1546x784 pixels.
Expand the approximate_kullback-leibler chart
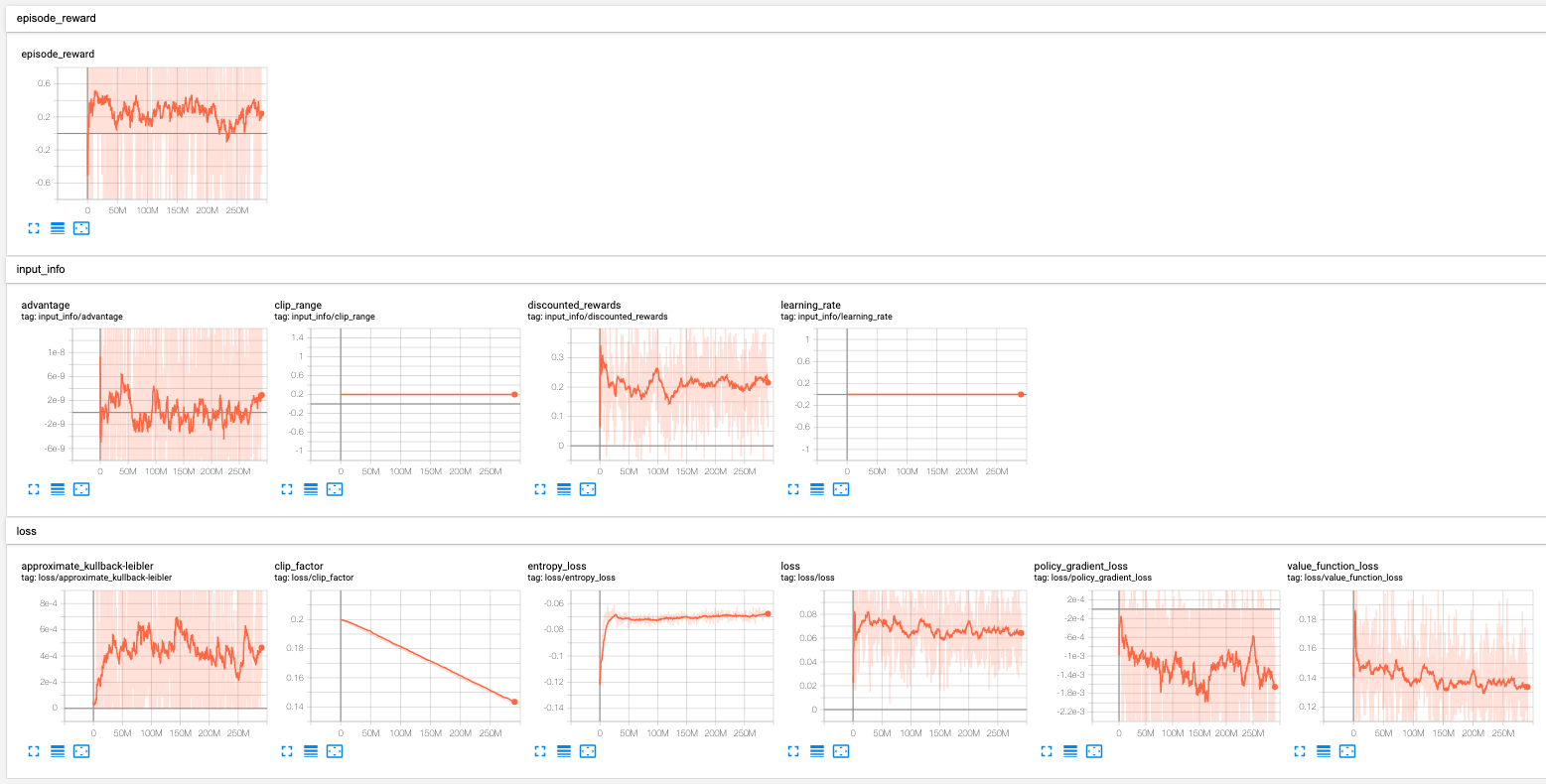tap(34, 751)
